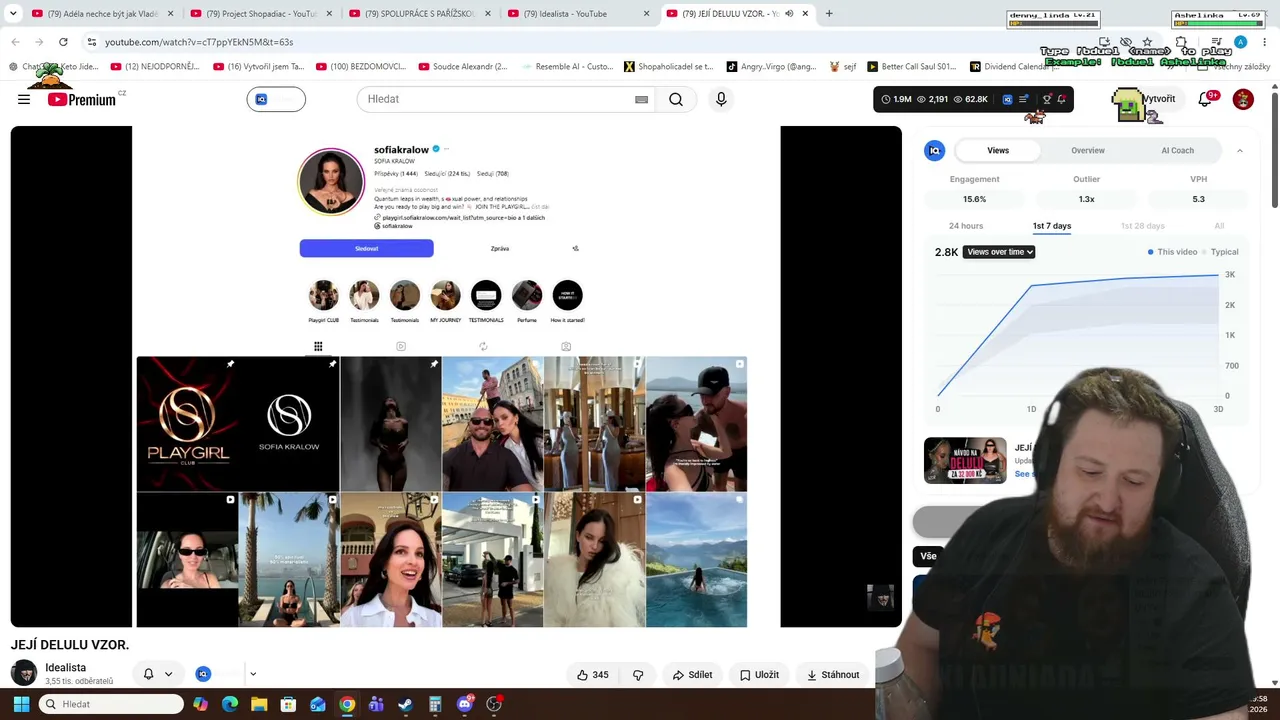
Task: Open the Idealista channel avatar
Action: tap(24, 674)
